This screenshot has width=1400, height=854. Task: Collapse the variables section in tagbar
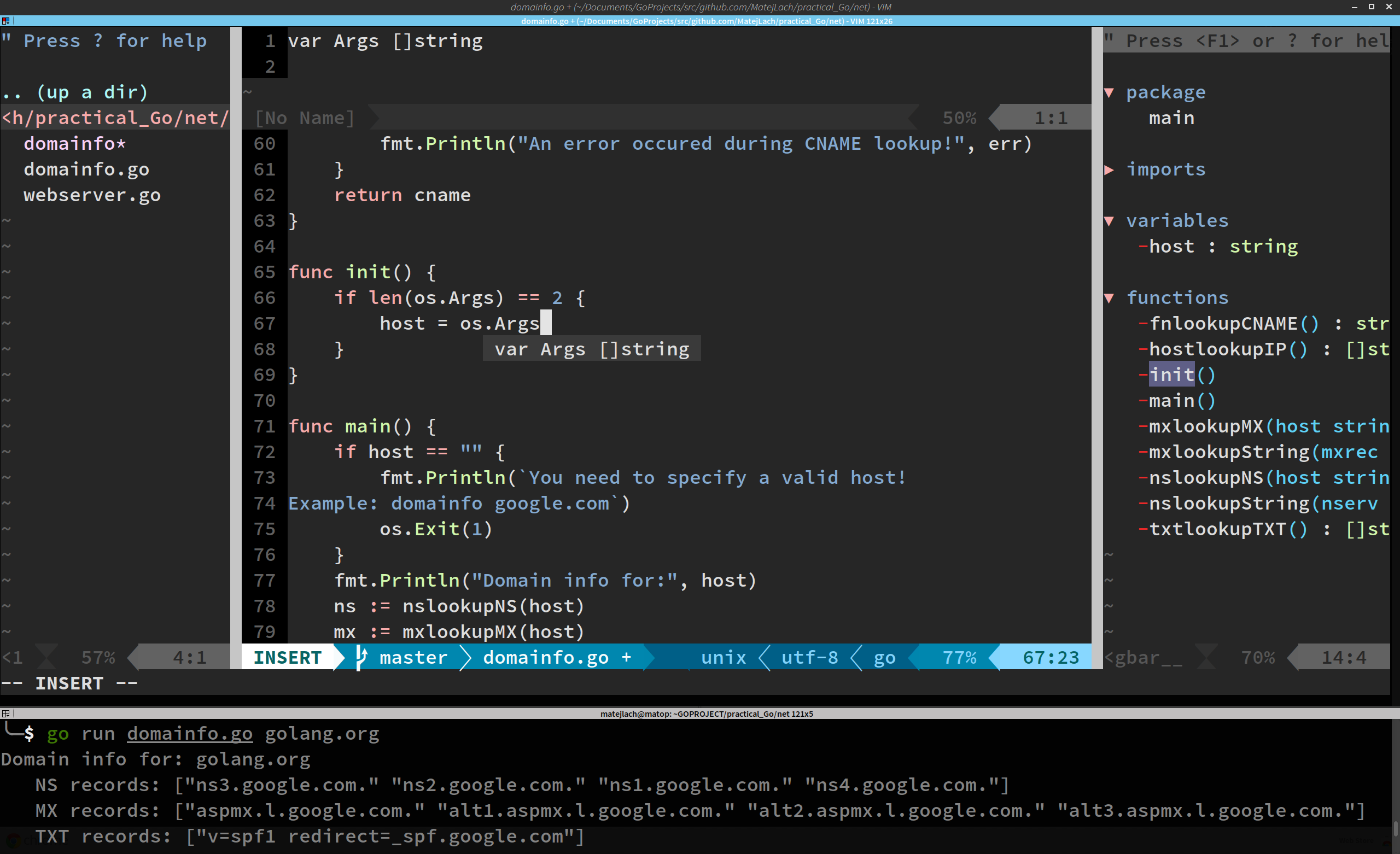click(x=1109, y=221)
